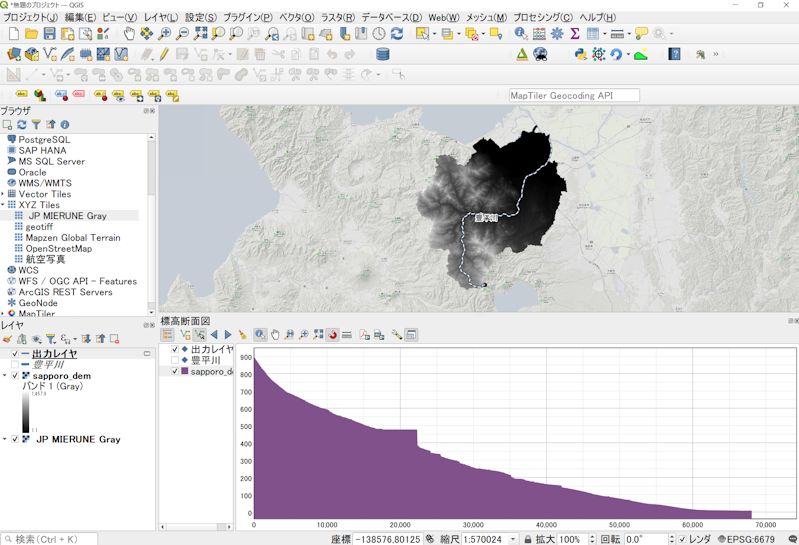
Task: Remove selected layer in Layers panel
Action: click(x=114, y=339)
